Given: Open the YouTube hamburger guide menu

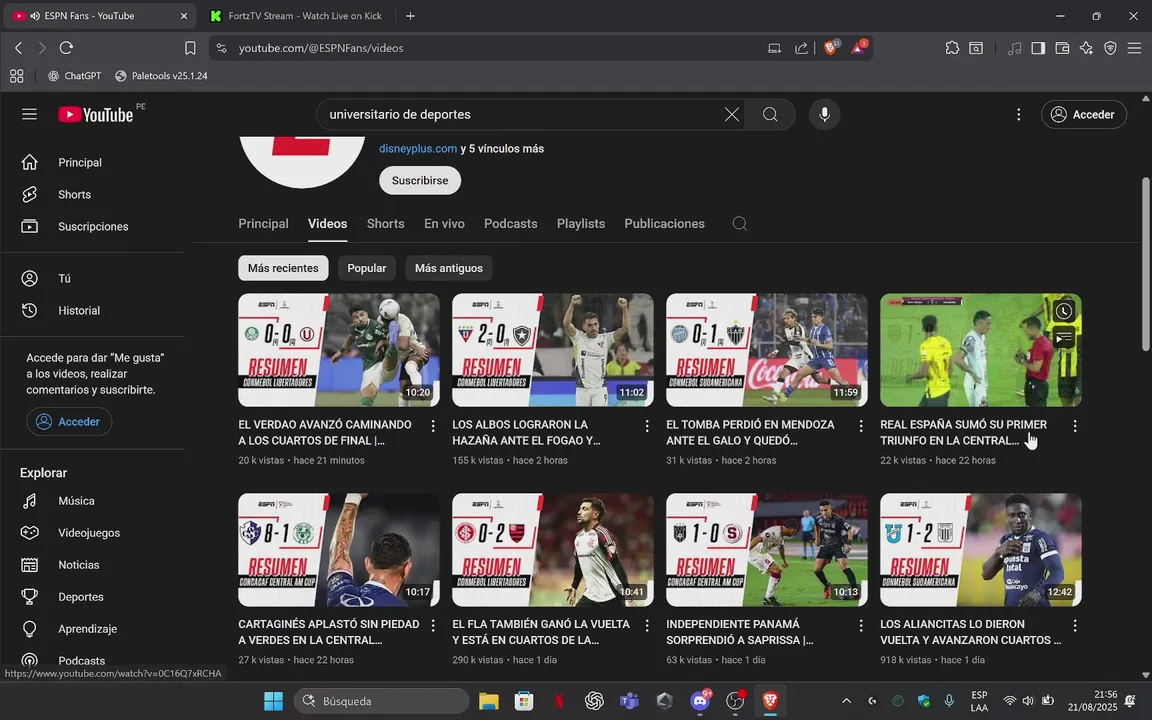Looking at the screenshot, I should coord(29,114).
